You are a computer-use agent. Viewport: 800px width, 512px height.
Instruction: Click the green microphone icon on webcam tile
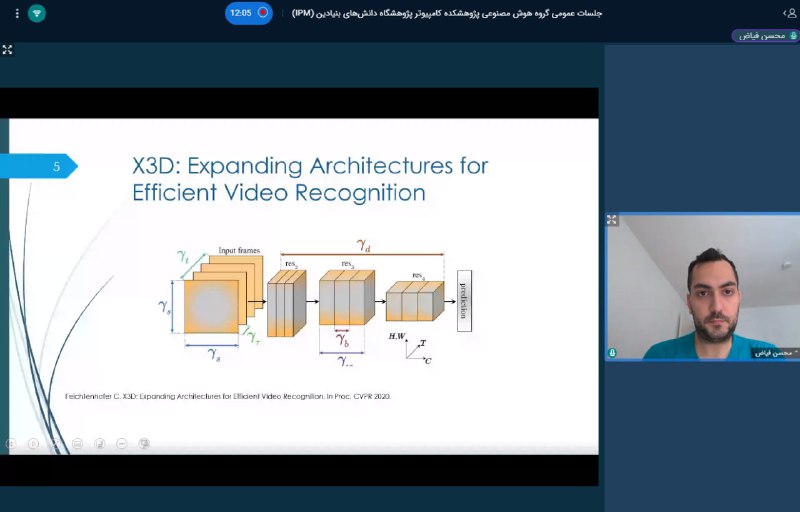click(x=612, y=352)
